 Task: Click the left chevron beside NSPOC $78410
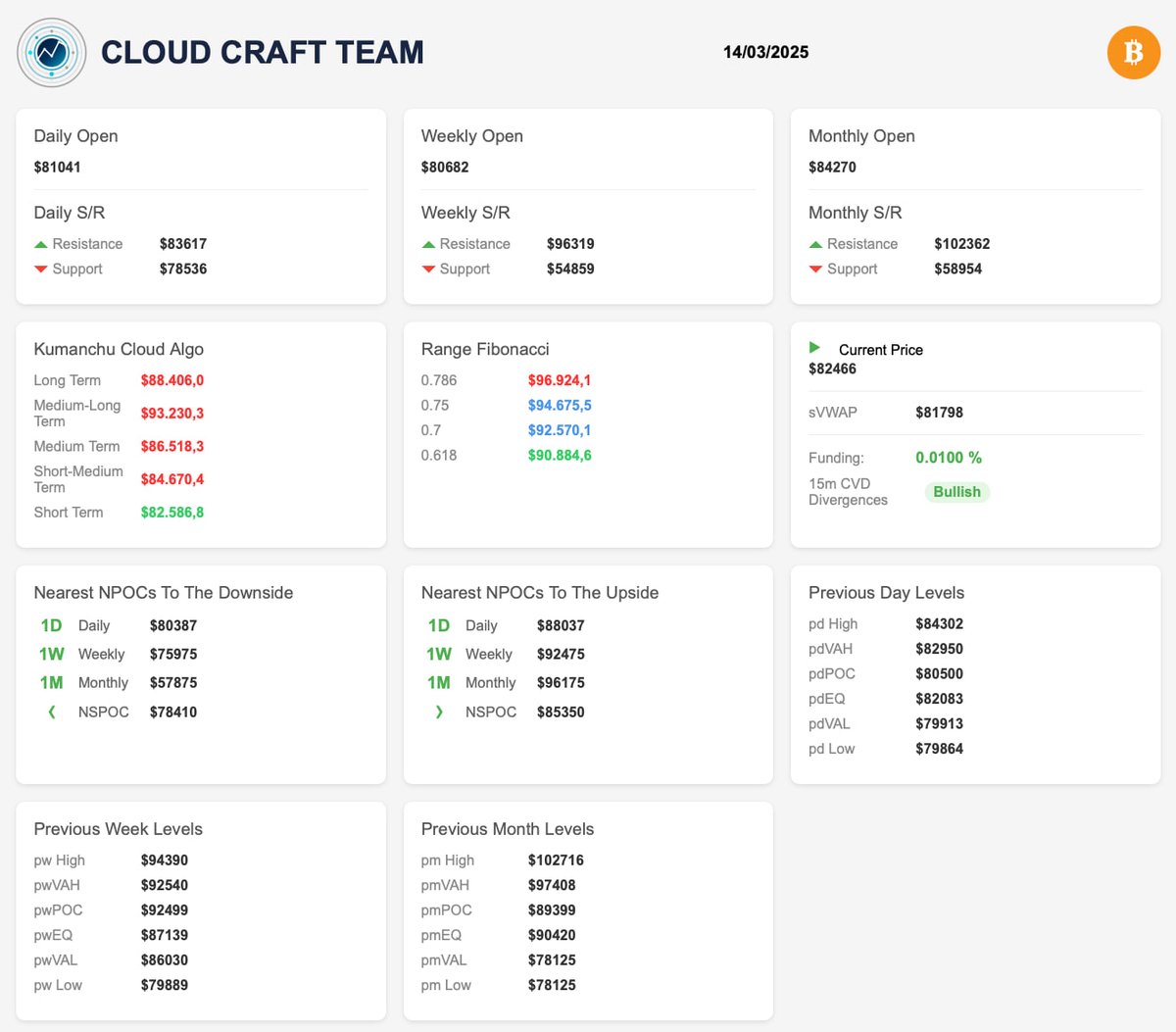click(x=51, y=713)
